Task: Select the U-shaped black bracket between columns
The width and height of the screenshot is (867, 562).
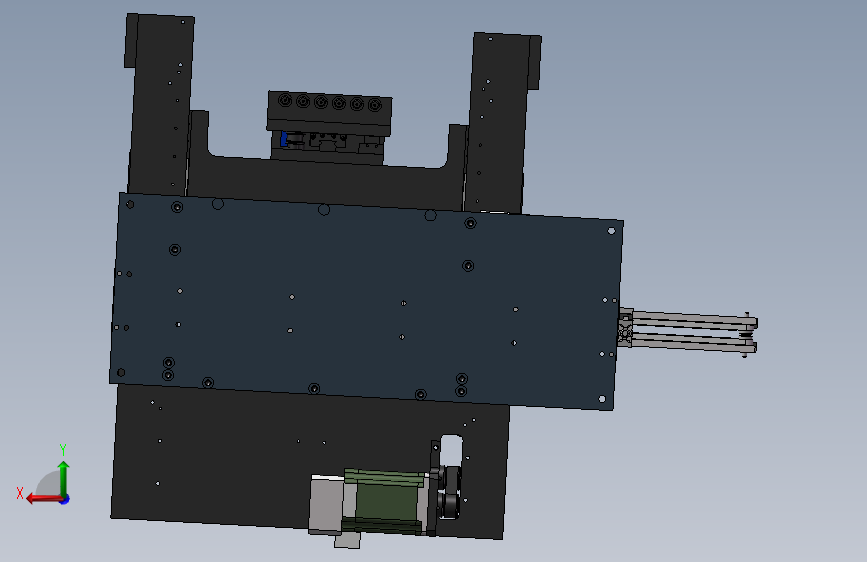Action: click(x=326, y=180)
